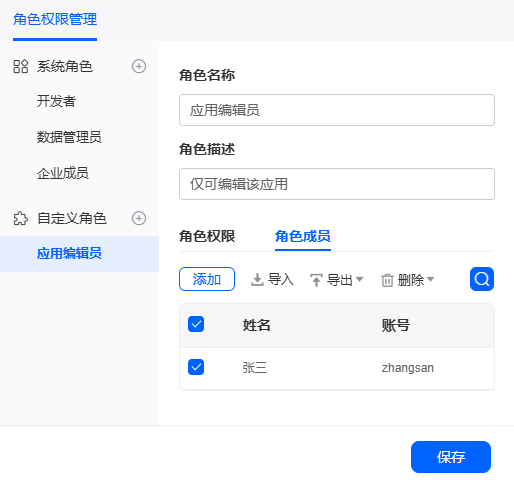Viewport: 514px width, 482px height.
Task: Expand the 导出 dropdown arrow
Action: pos(359,279)
